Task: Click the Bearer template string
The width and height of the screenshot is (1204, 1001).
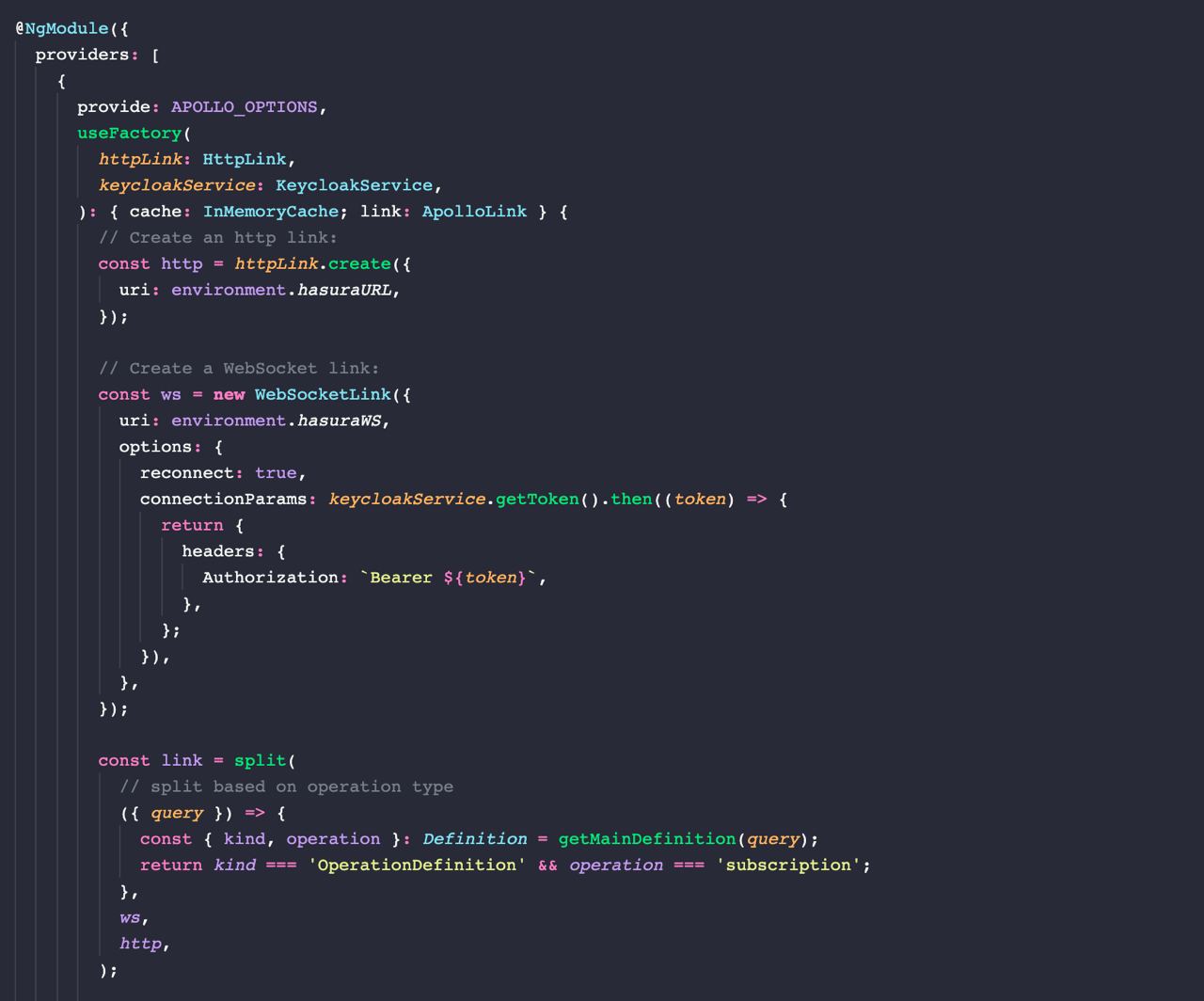Action: 448,577
